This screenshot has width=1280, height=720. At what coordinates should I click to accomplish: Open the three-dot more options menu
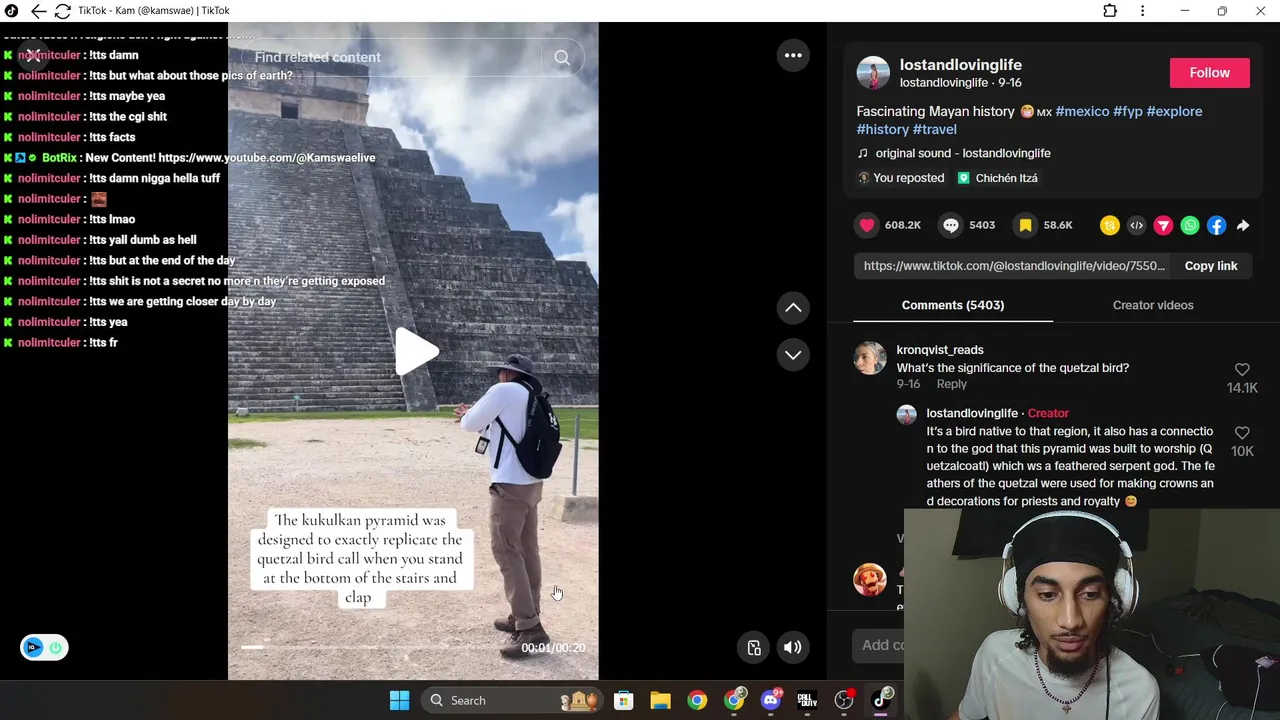793,56
